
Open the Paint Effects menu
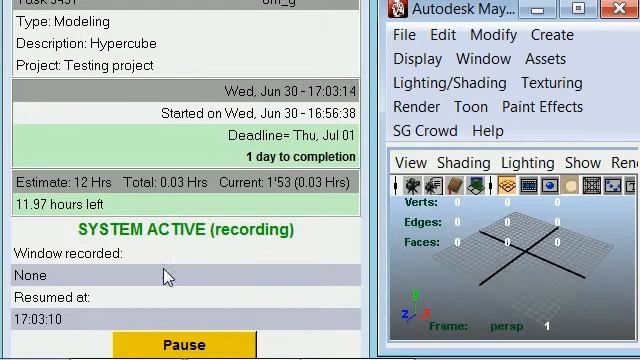[x=542, y=107]
